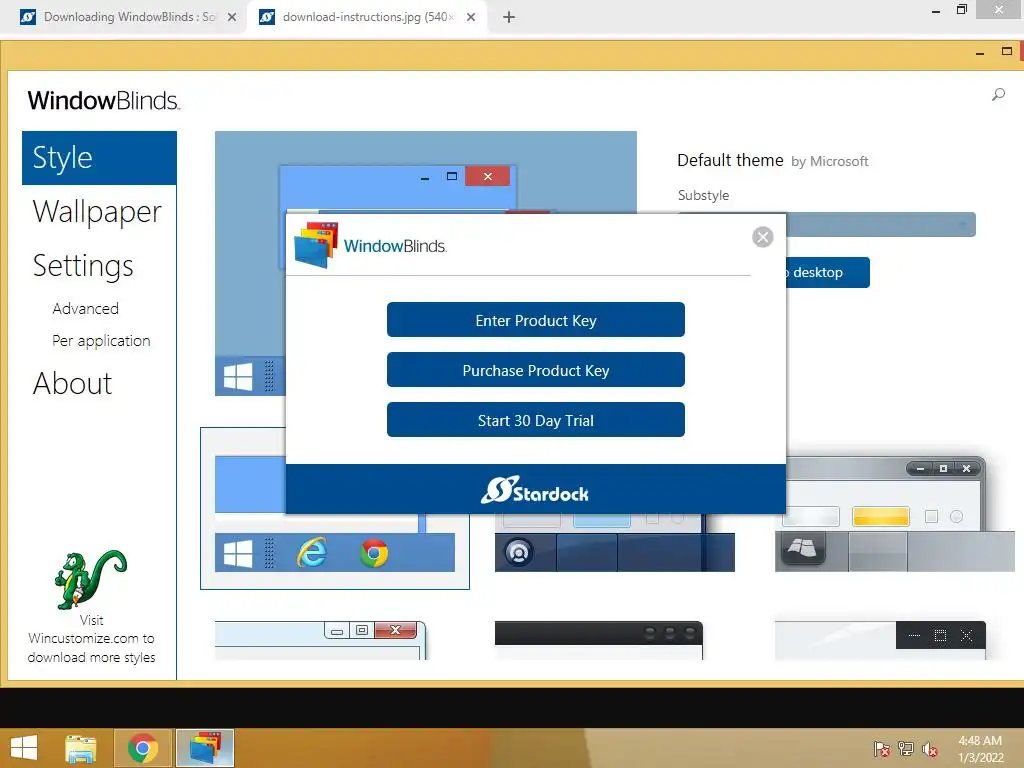Image resolution: width=1024 pixels, height=768 pixels.
Task: Click WindowBlinds taskbar icon
Action: click(x=205, y=748)
